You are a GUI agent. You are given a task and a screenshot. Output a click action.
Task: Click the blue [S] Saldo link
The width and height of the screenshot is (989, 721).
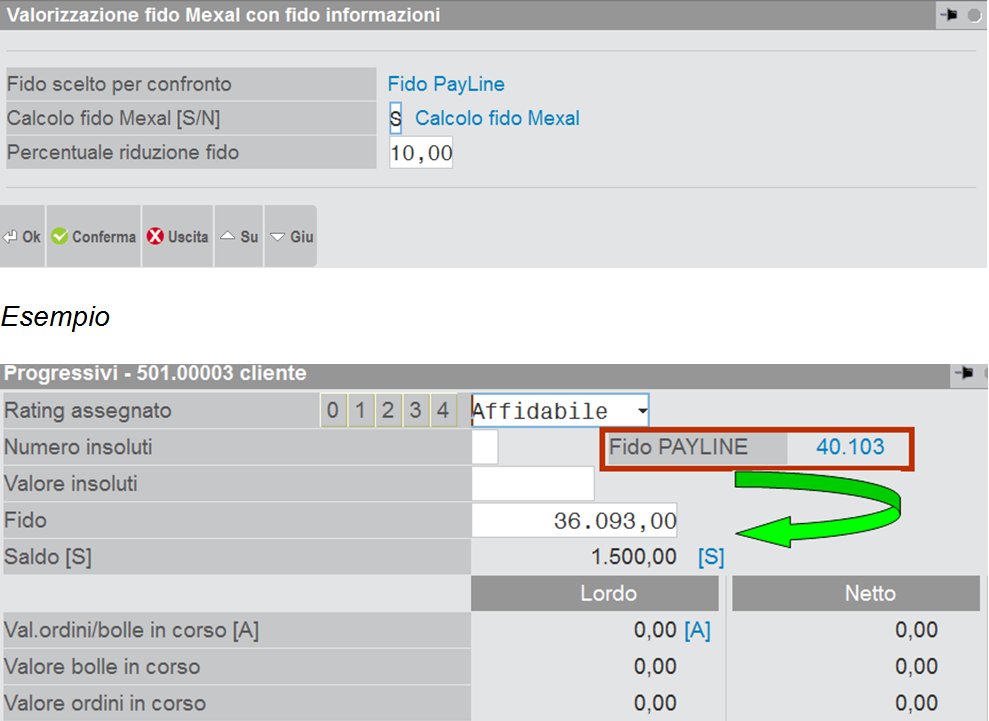pos(711,557)
